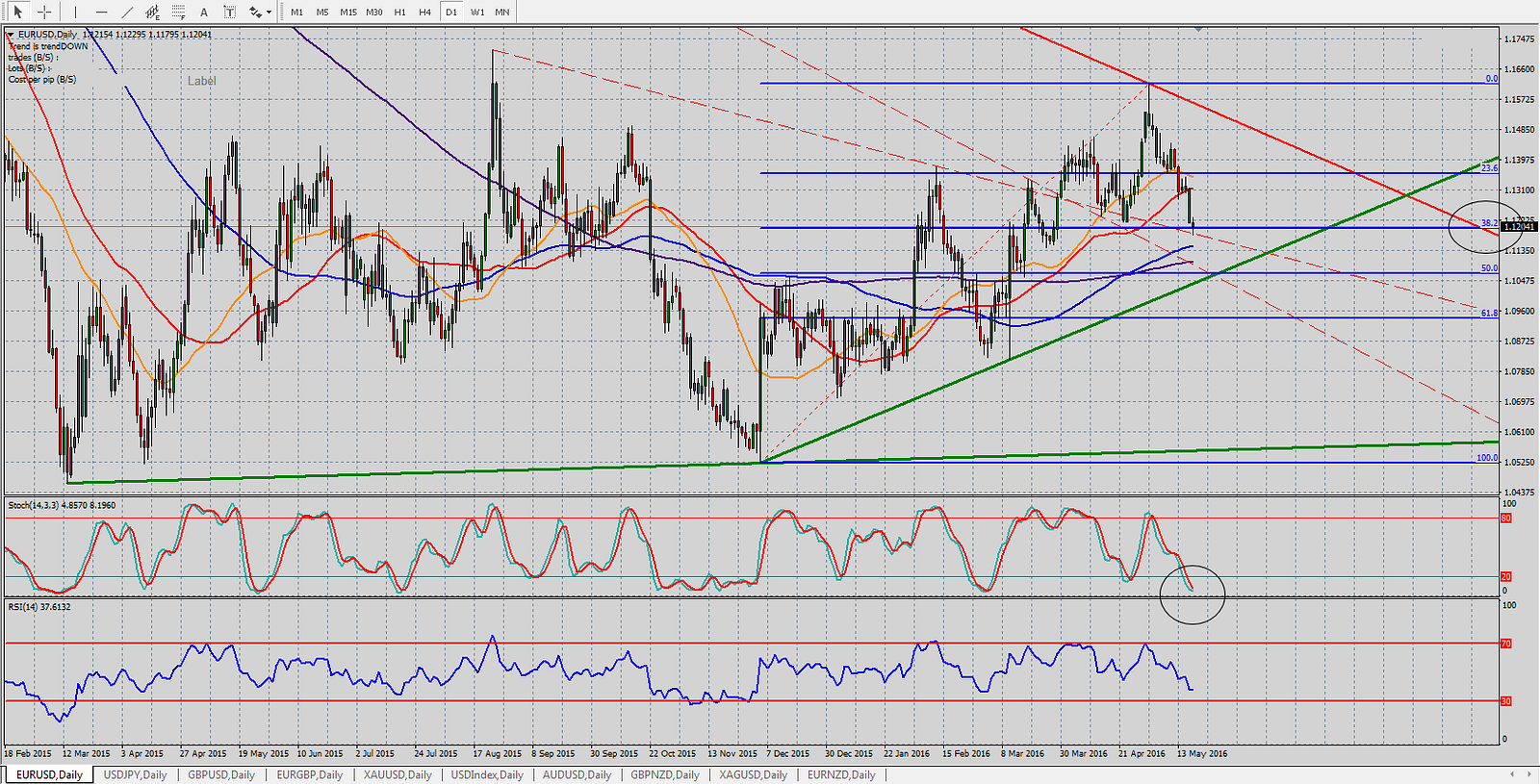Switch chart to H1 timeframe
The width and height of the screenshot is (1540, 784).
[x=400, y=12]
